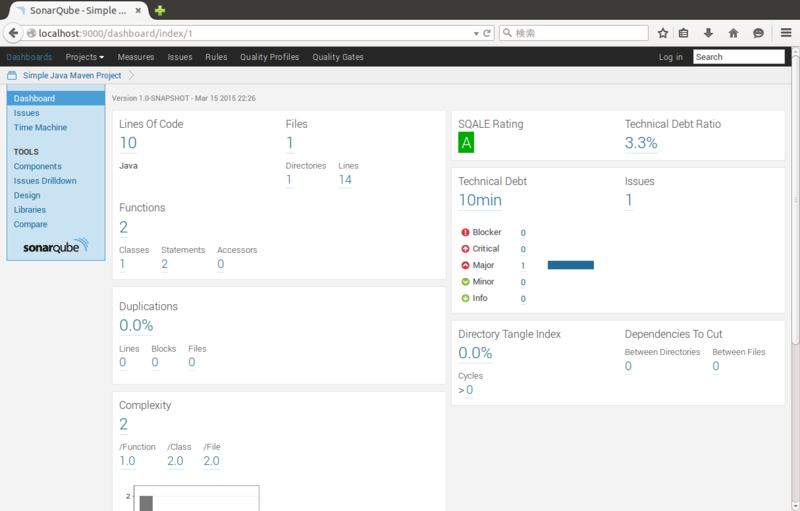Click the Info severity icon
Viewport: 800px width, 511px height.
pyautogui.click(x=465, y=298)
